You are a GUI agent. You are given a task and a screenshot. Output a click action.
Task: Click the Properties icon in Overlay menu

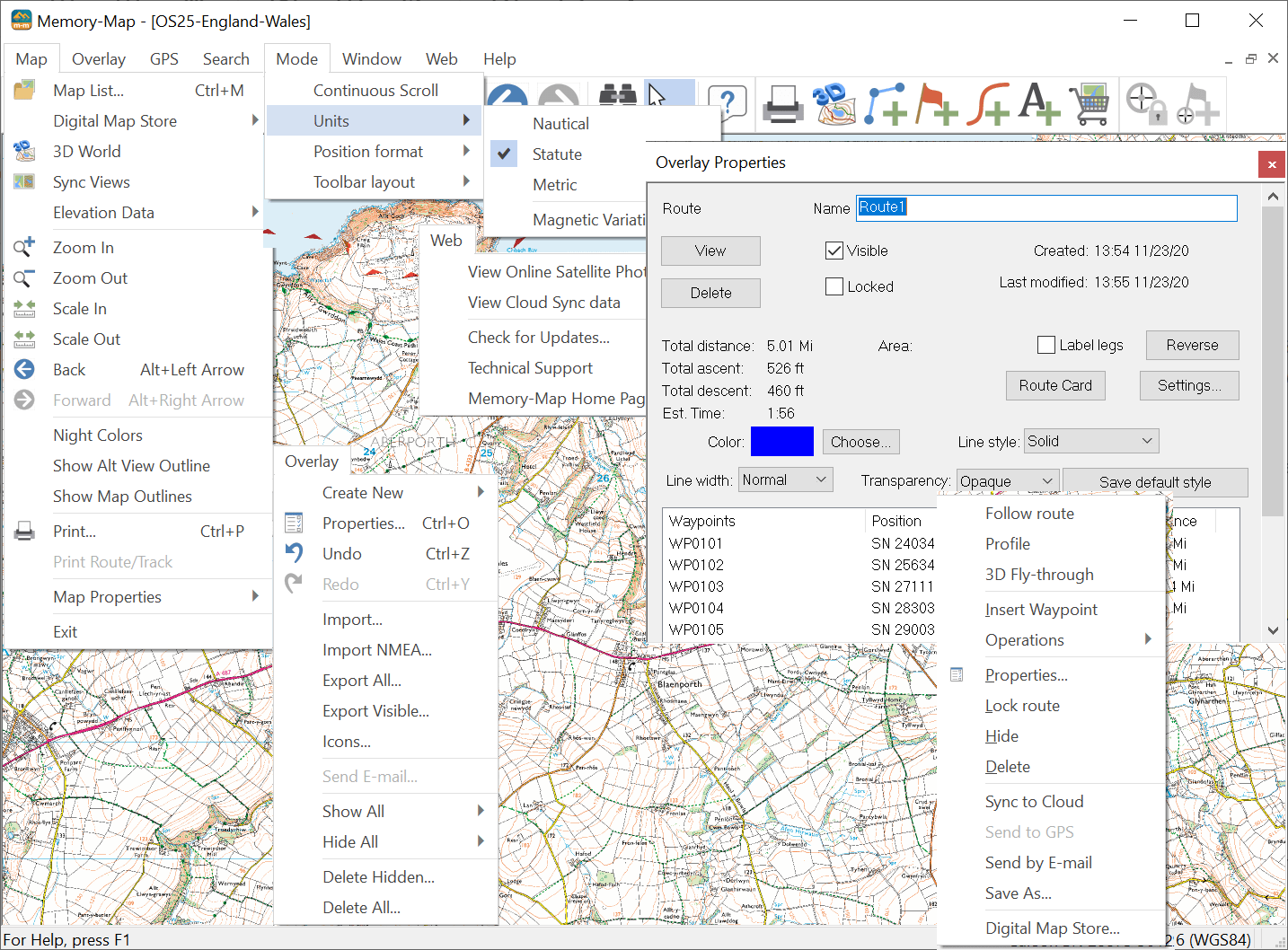294,523
